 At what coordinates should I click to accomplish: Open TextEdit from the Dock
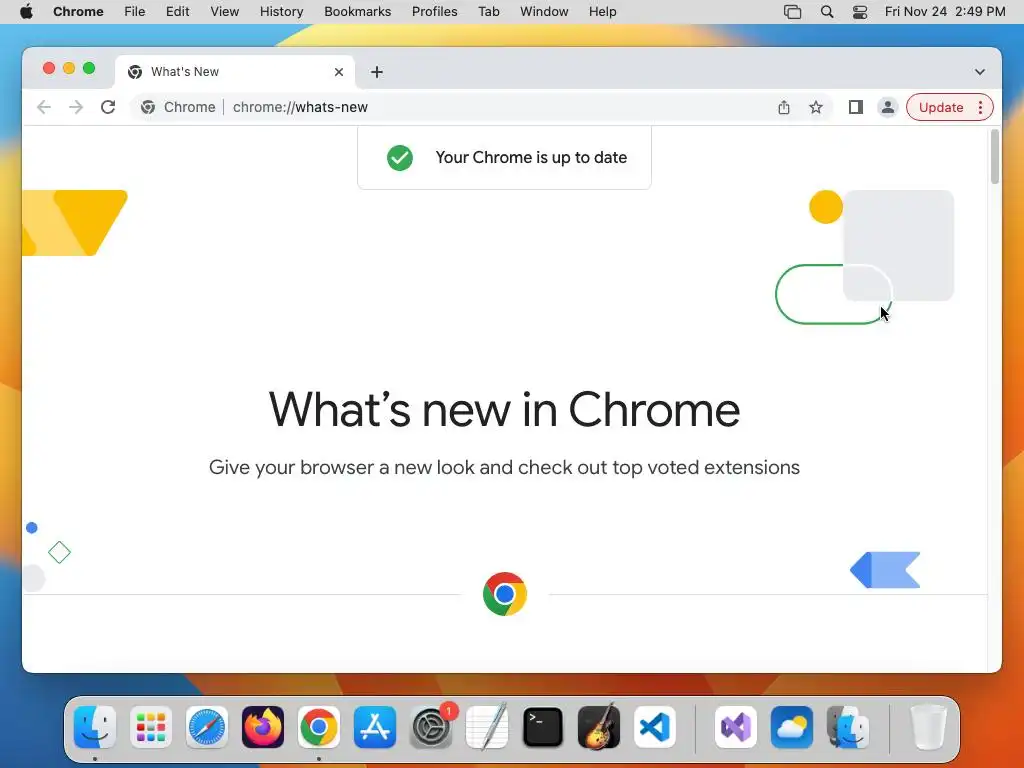487,727
